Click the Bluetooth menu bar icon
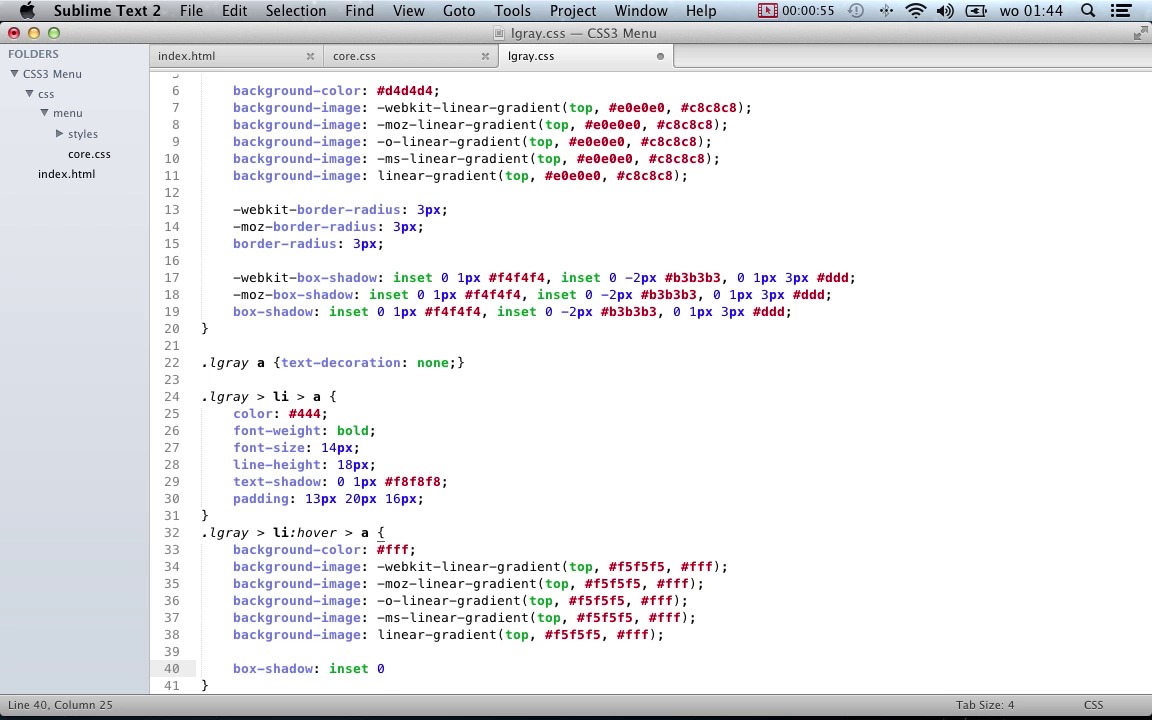The image size is (1152, 720). click(886, 10)
